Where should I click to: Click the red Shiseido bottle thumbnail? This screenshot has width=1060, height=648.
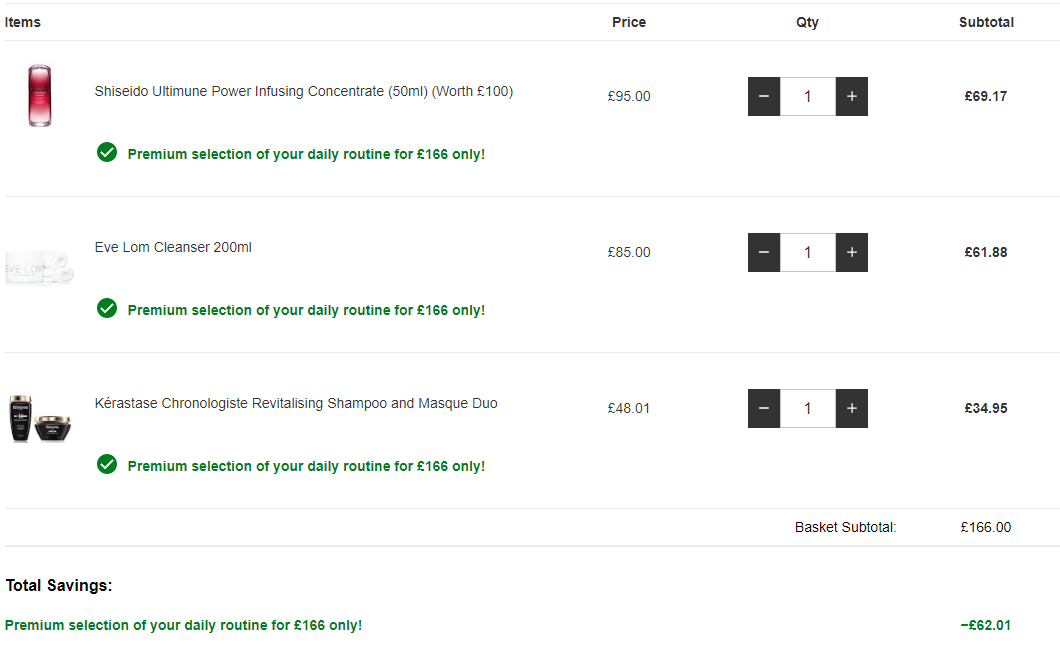pos(40,95)
